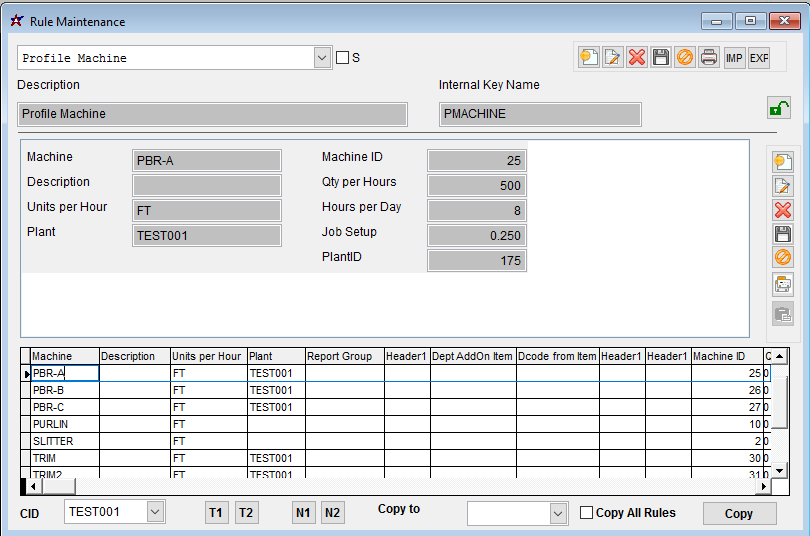Click the red X delete icon in top toolbar
The height and width of the screenshot is (536, 810).
pos(637,57)
